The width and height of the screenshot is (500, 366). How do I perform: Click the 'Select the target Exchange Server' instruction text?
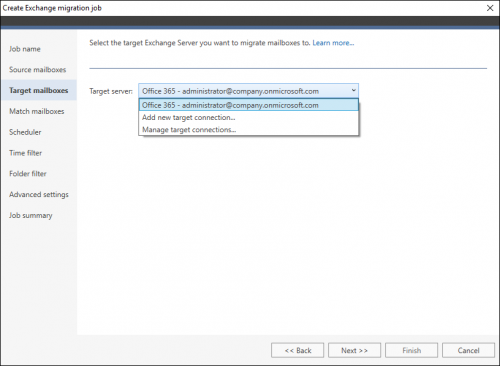click(200, 43)
